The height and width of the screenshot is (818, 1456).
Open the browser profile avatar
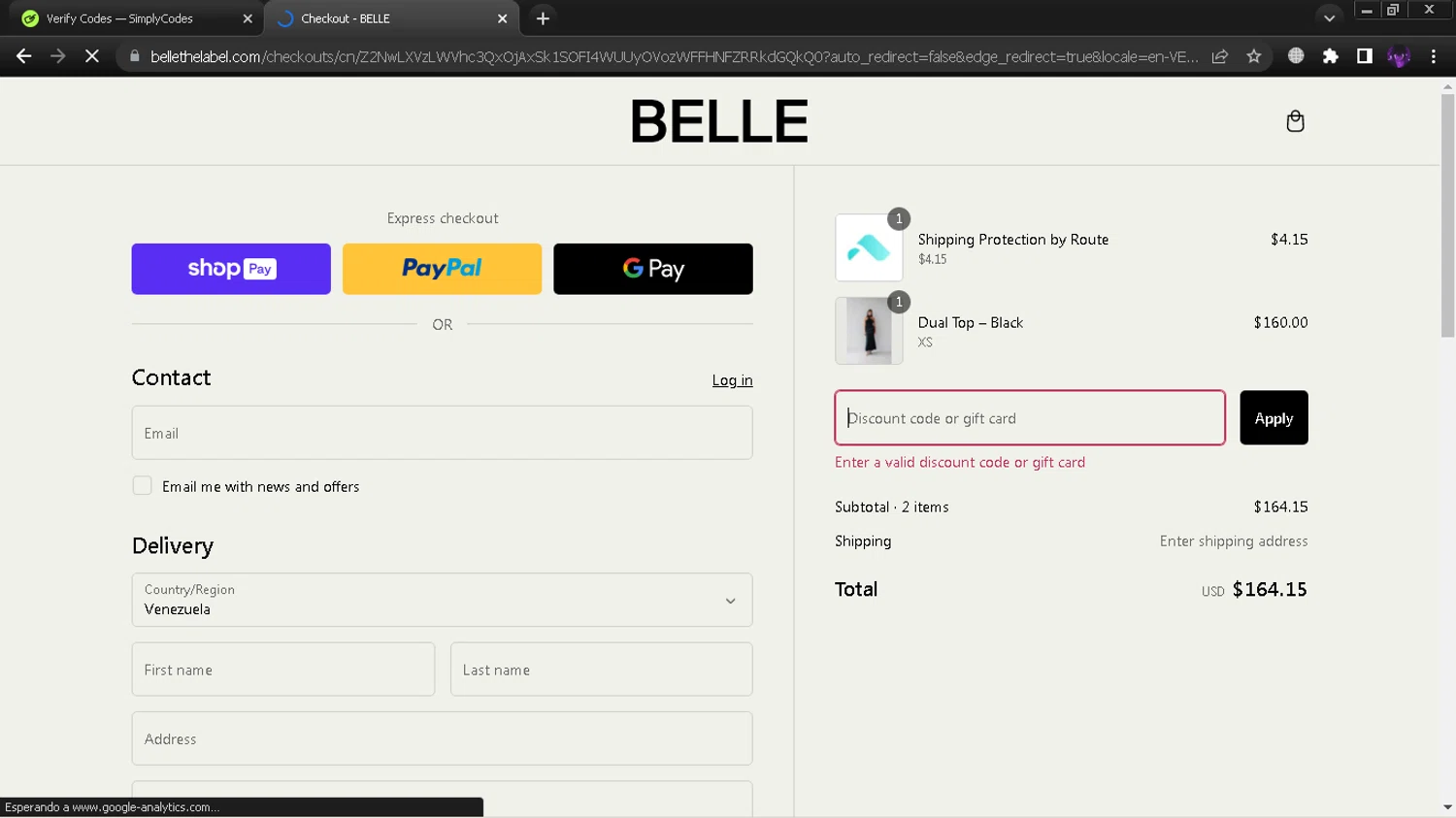(x=1399, y=56)
